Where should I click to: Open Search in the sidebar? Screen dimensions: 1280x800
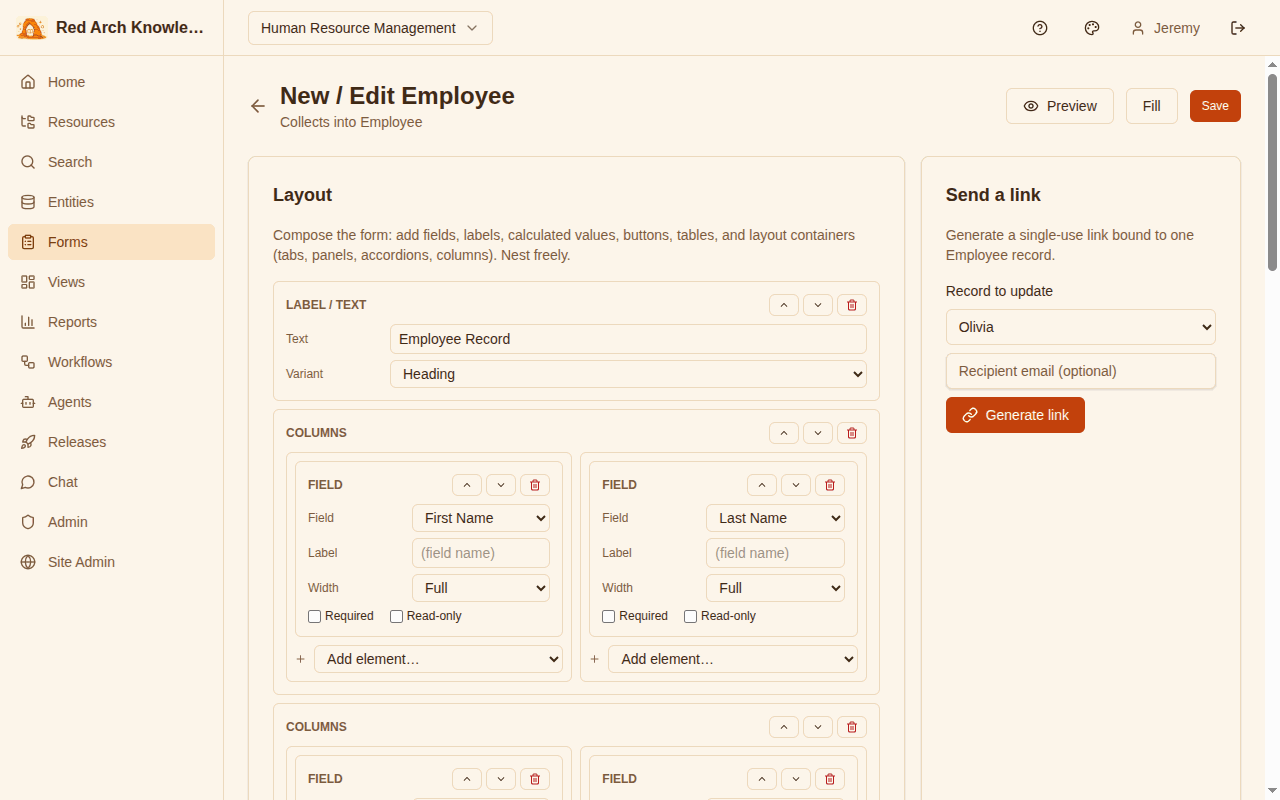tap(111, 162)
